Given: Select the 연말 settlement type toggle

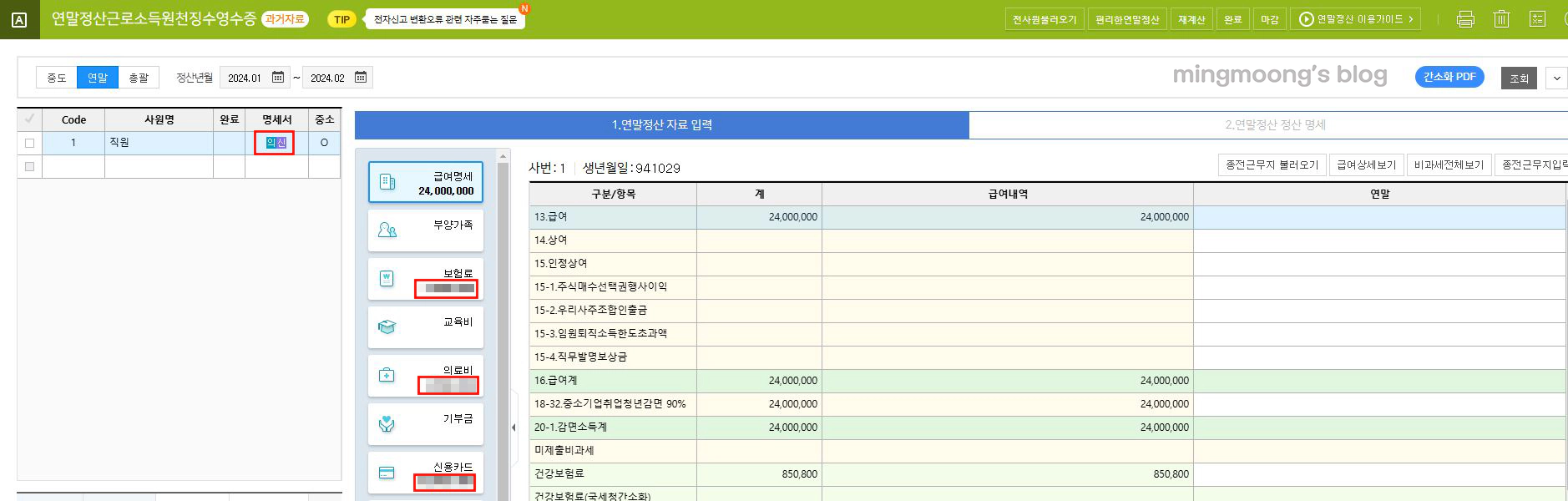Looking at the screenshot, I should tap(98, 78).
